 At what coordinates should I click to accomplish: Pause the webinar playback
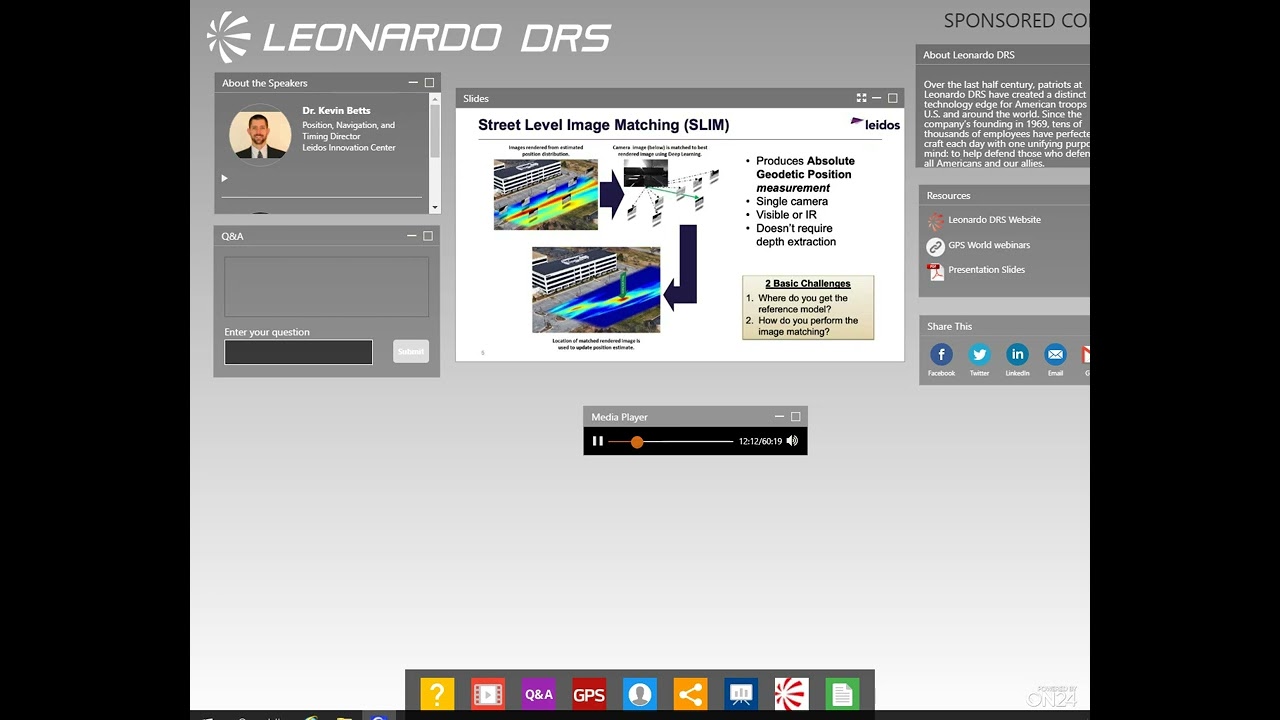click(598, 441)
